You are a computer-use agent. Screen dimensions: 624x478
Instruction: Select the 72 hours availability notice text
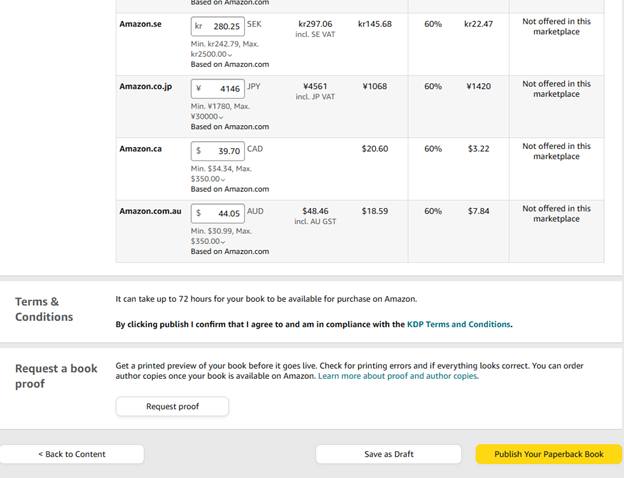point(266,299)
